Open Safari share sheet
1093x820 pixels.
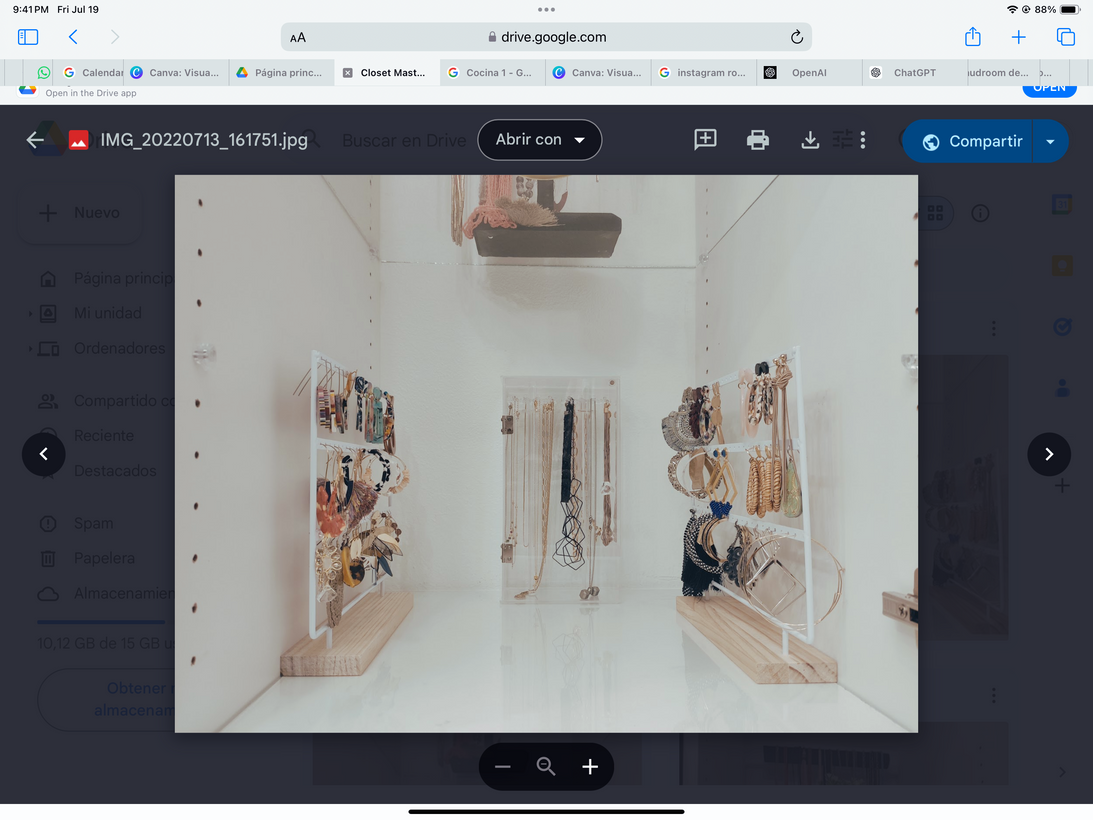(x=972, y=37)
